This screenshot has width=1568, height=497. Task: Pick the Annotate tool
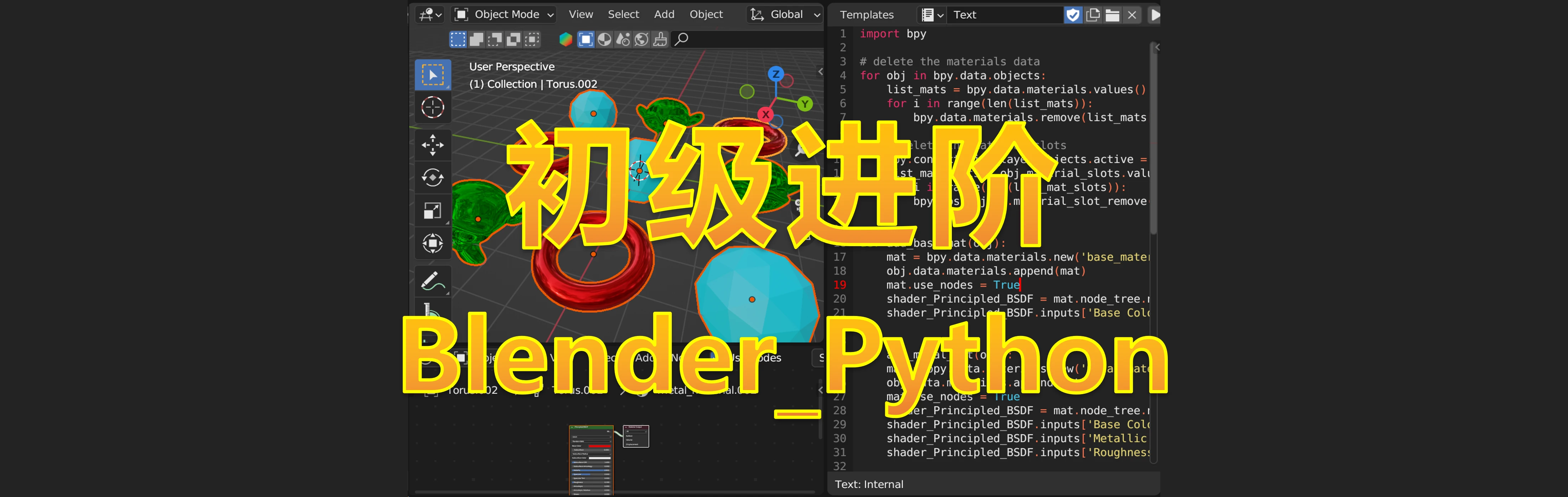click(x=433, y=280)
